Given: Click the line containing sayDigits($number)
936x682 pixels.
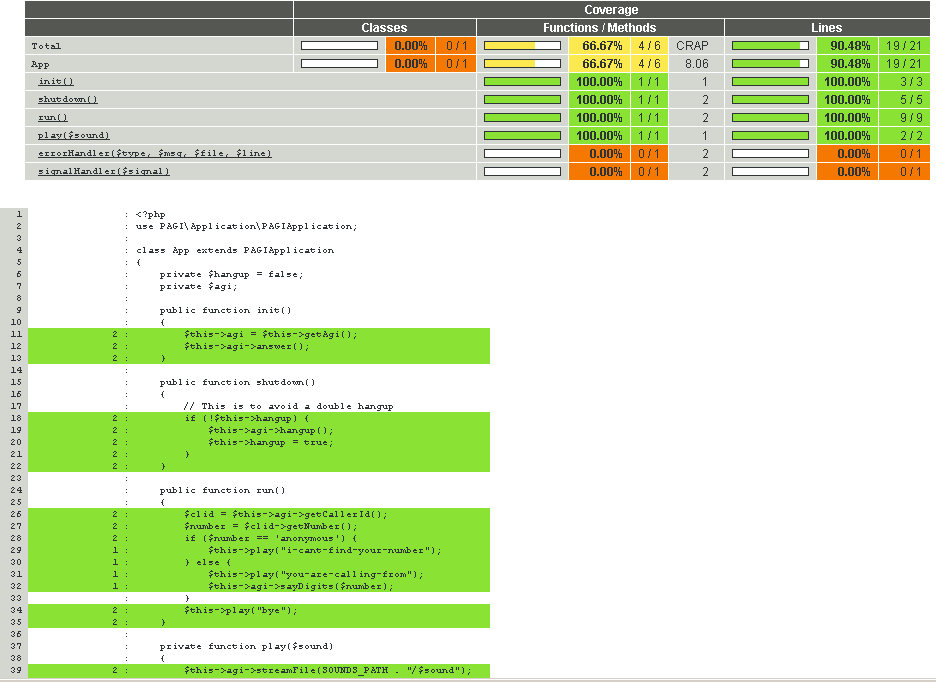Looking at the screenshot, I should [300, 586].
